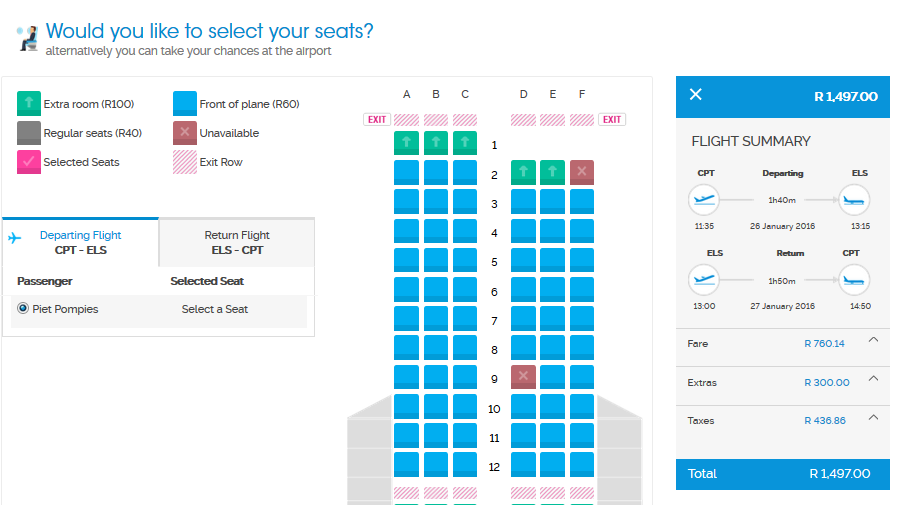Click the Select a Seat link

tap(215, 309)
